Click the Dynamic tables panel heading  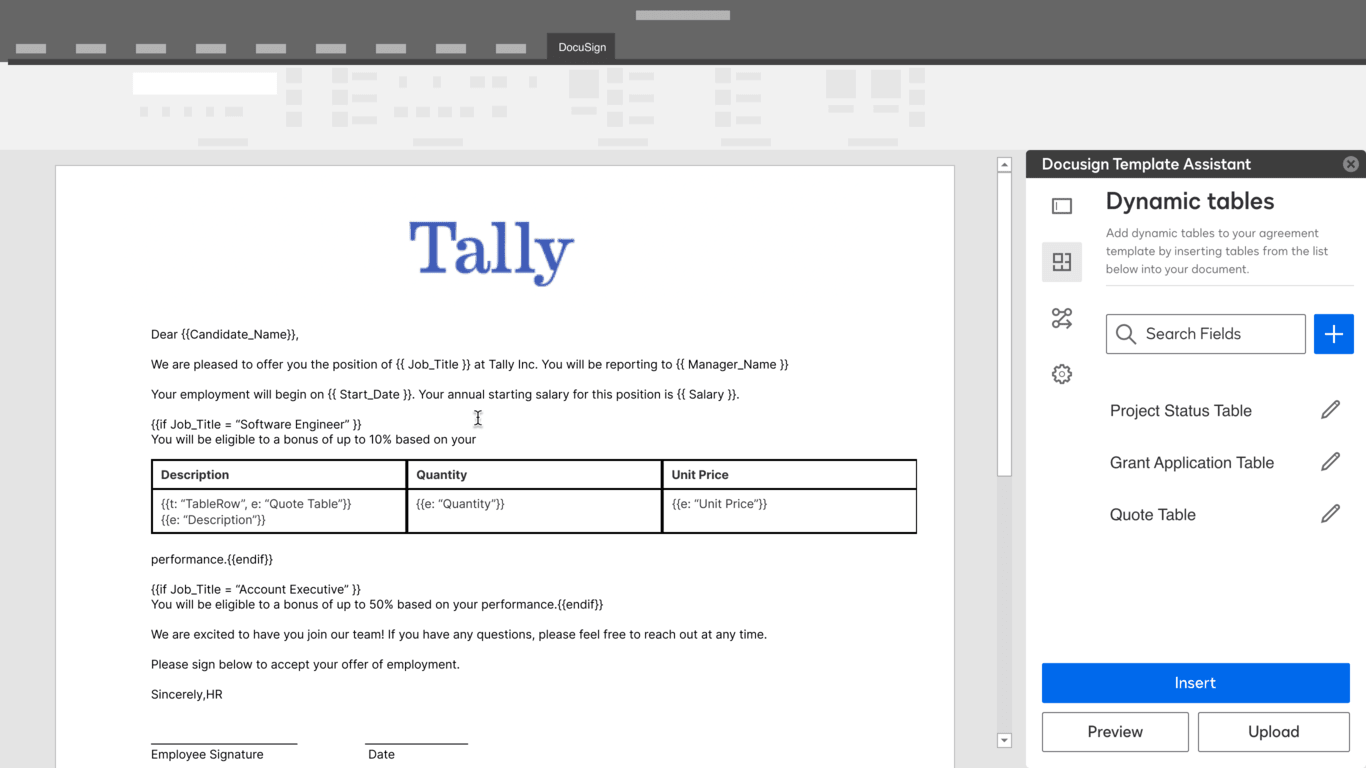[1190, 202]
